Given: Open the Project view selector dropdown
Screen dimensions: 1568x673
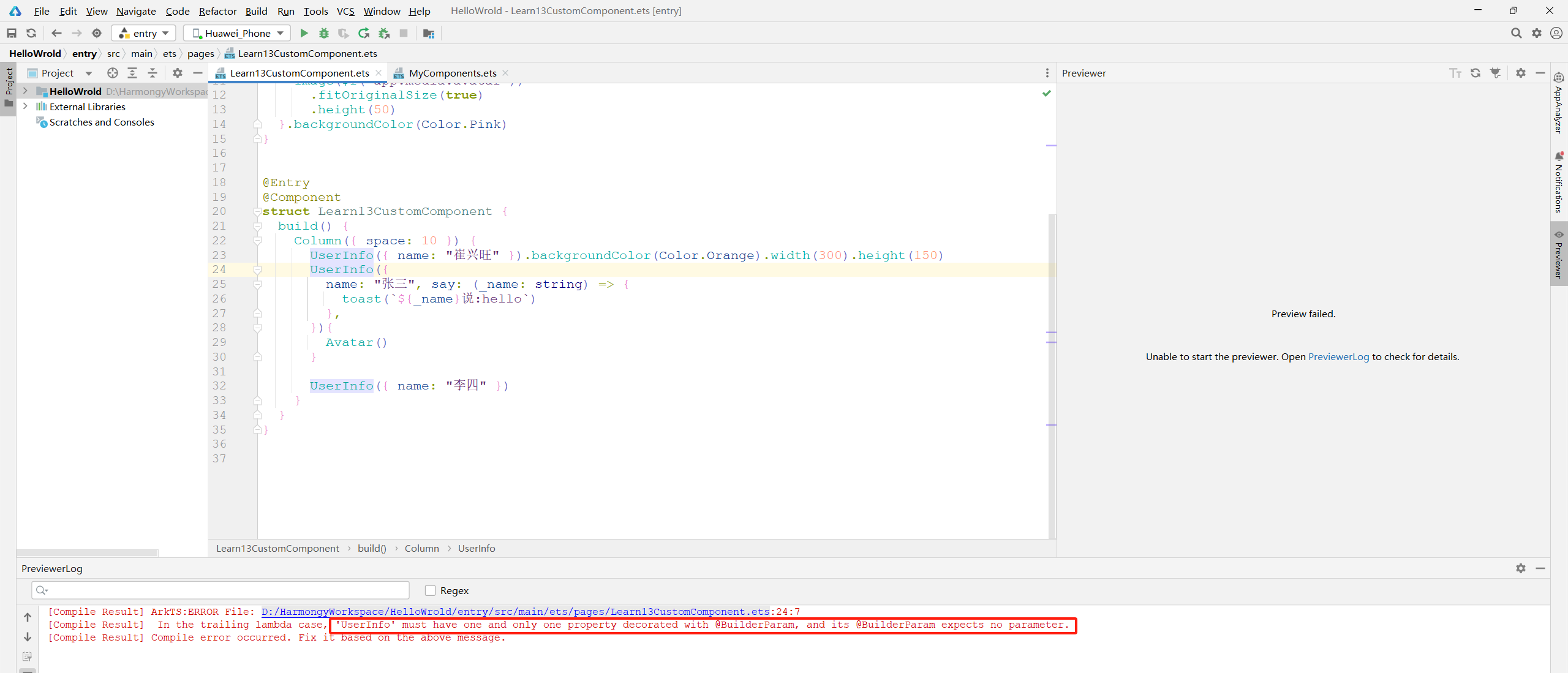Looking at the screenshot, I should (x=61, y=73).
